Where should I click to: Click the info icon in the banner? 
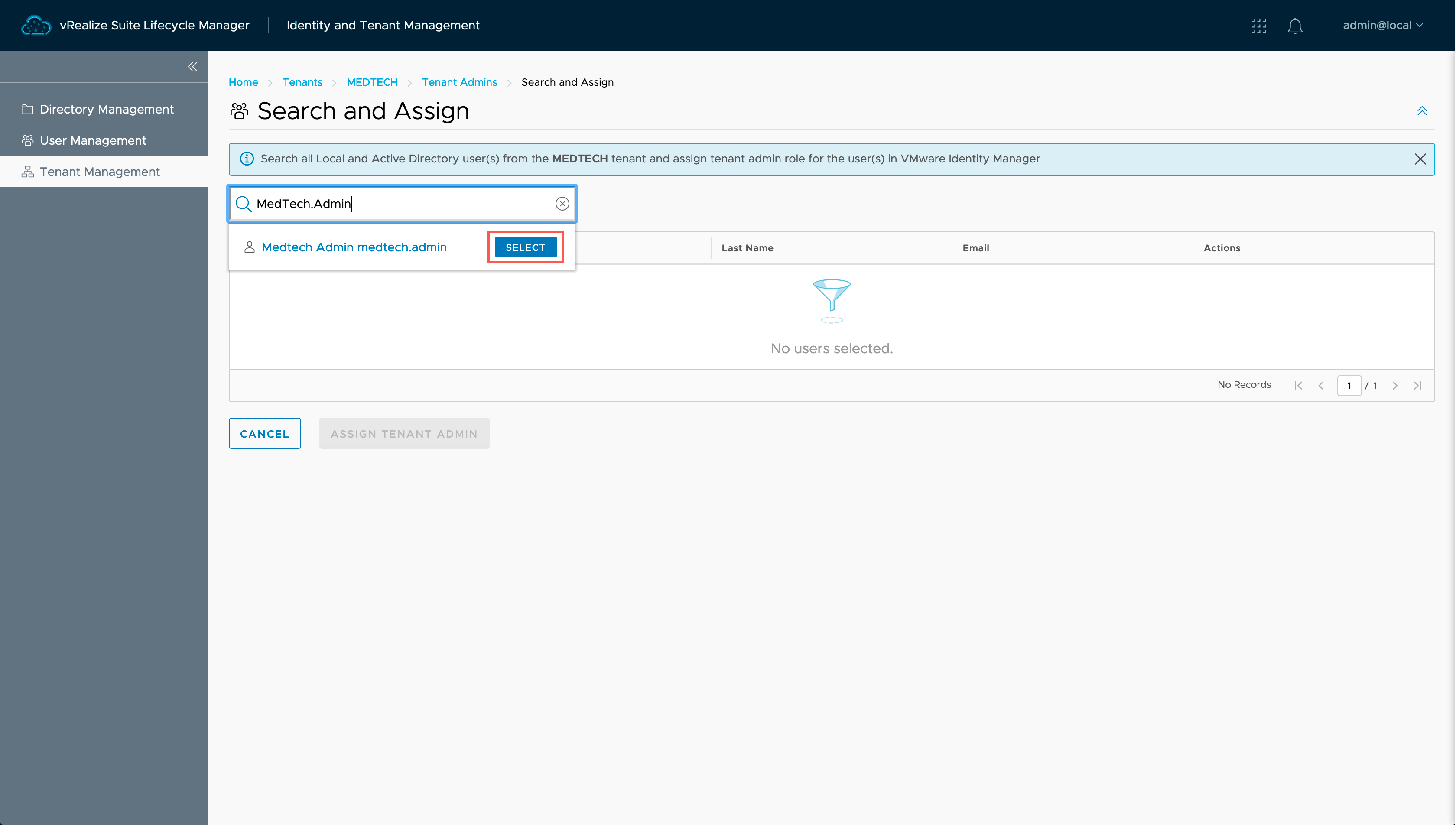click(x=247, y=159)
